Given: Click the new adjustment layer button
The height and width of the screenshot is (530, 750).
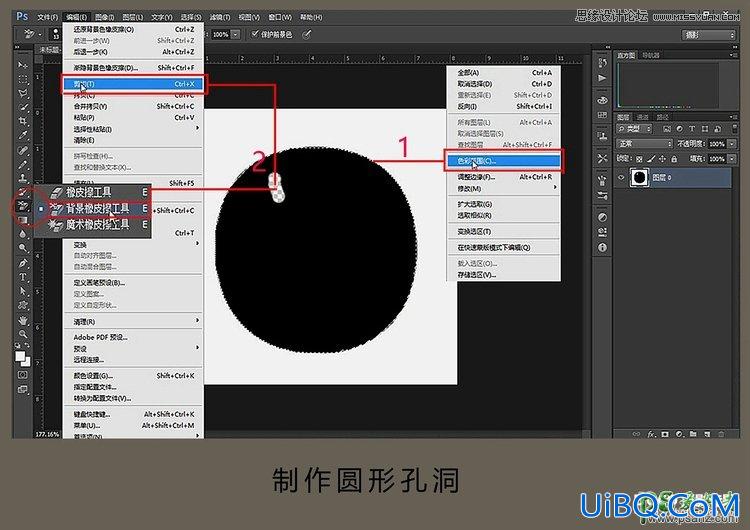Looking at the screenshot, I should pos(679,434).
